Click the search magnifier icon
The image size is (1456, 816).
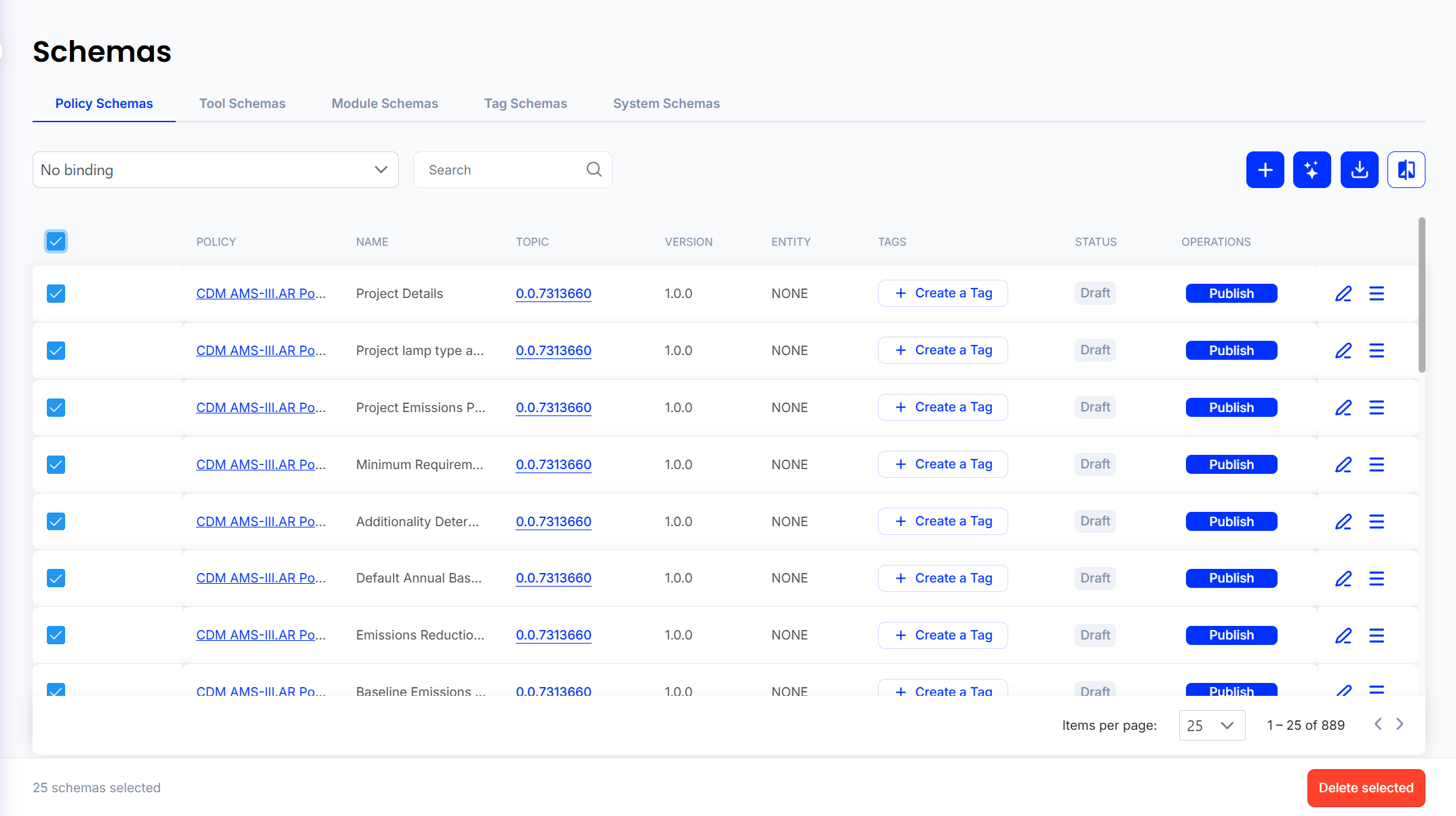(594, 170)
